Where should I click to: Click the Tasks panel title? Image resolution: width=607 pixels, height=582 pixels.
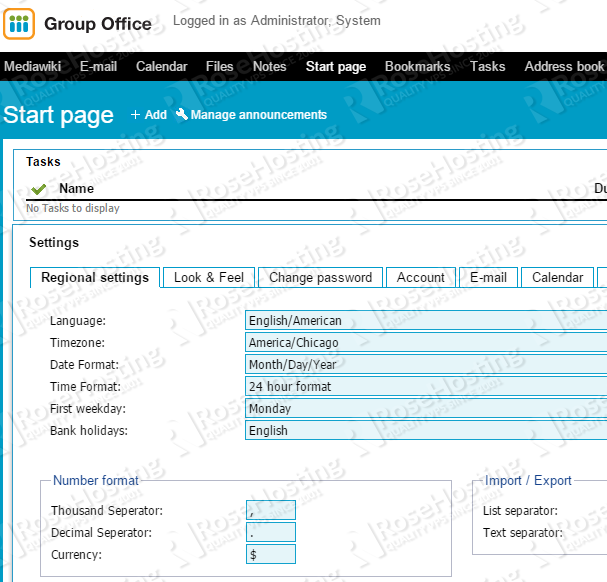pos(43,161)
